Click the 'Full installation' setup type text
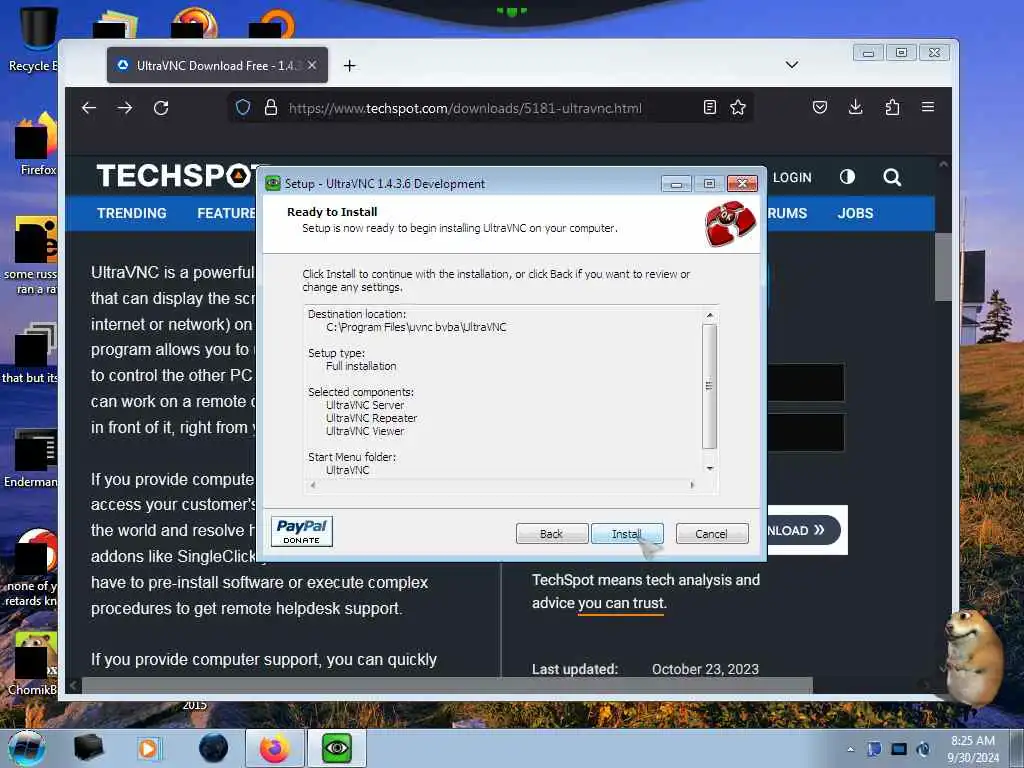 point(361,366)
